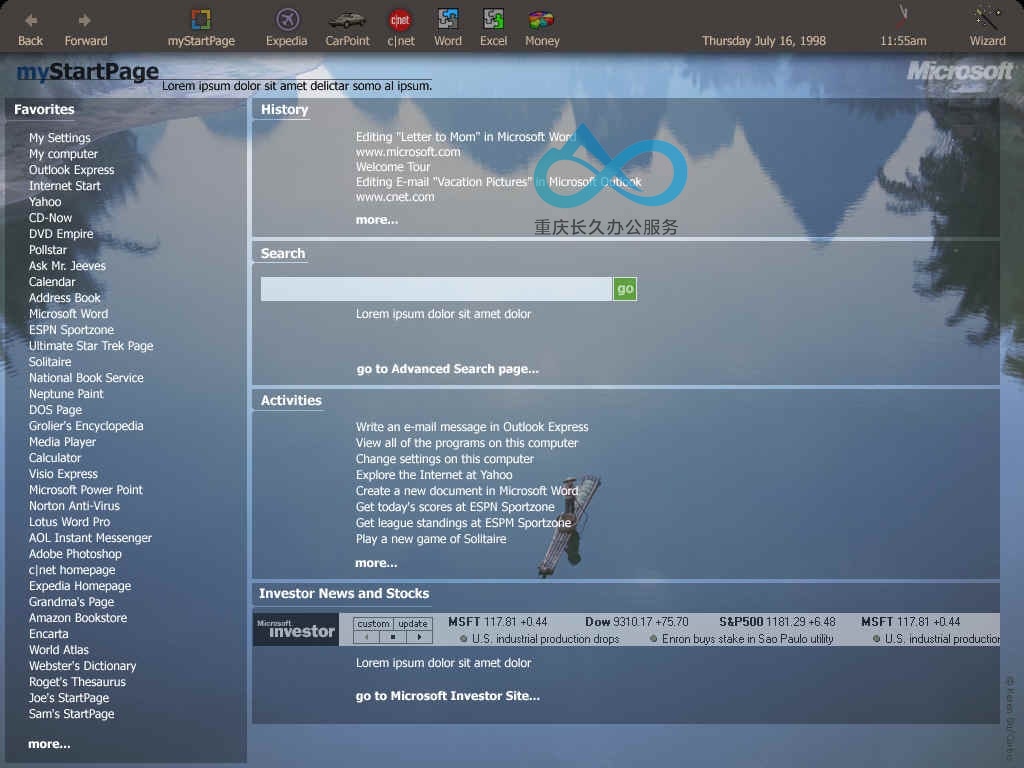
Task: Open the c|net toolbar icon
Action: (400, 20)
